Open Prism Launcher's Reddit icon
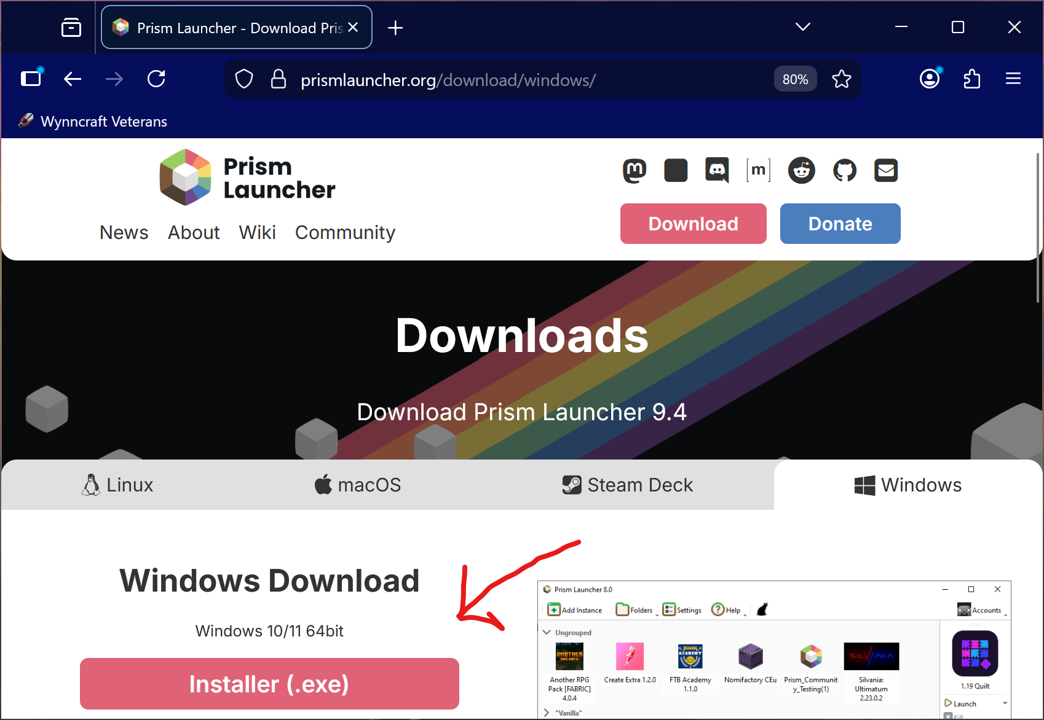The image size is (1044, 720). coord(801,170)
